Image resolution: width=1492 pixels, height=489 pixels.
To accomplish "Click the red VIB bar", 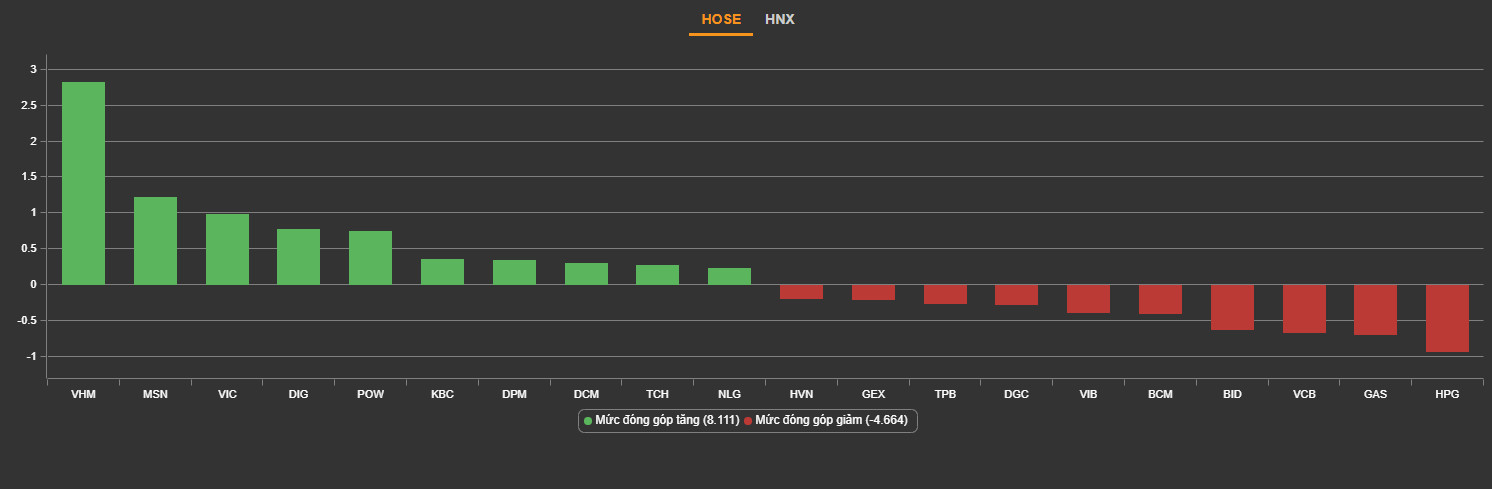I will pyautogui.click(x=1088, y=299).
